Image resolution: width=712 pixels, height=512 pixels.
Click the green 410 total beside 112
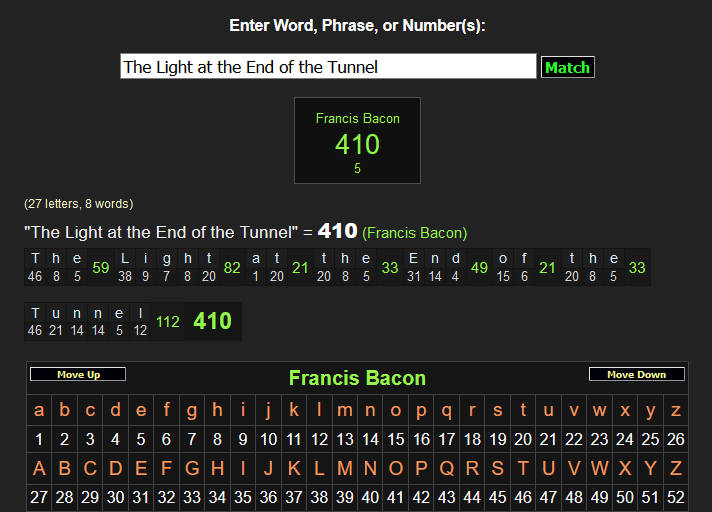point(212,321)
